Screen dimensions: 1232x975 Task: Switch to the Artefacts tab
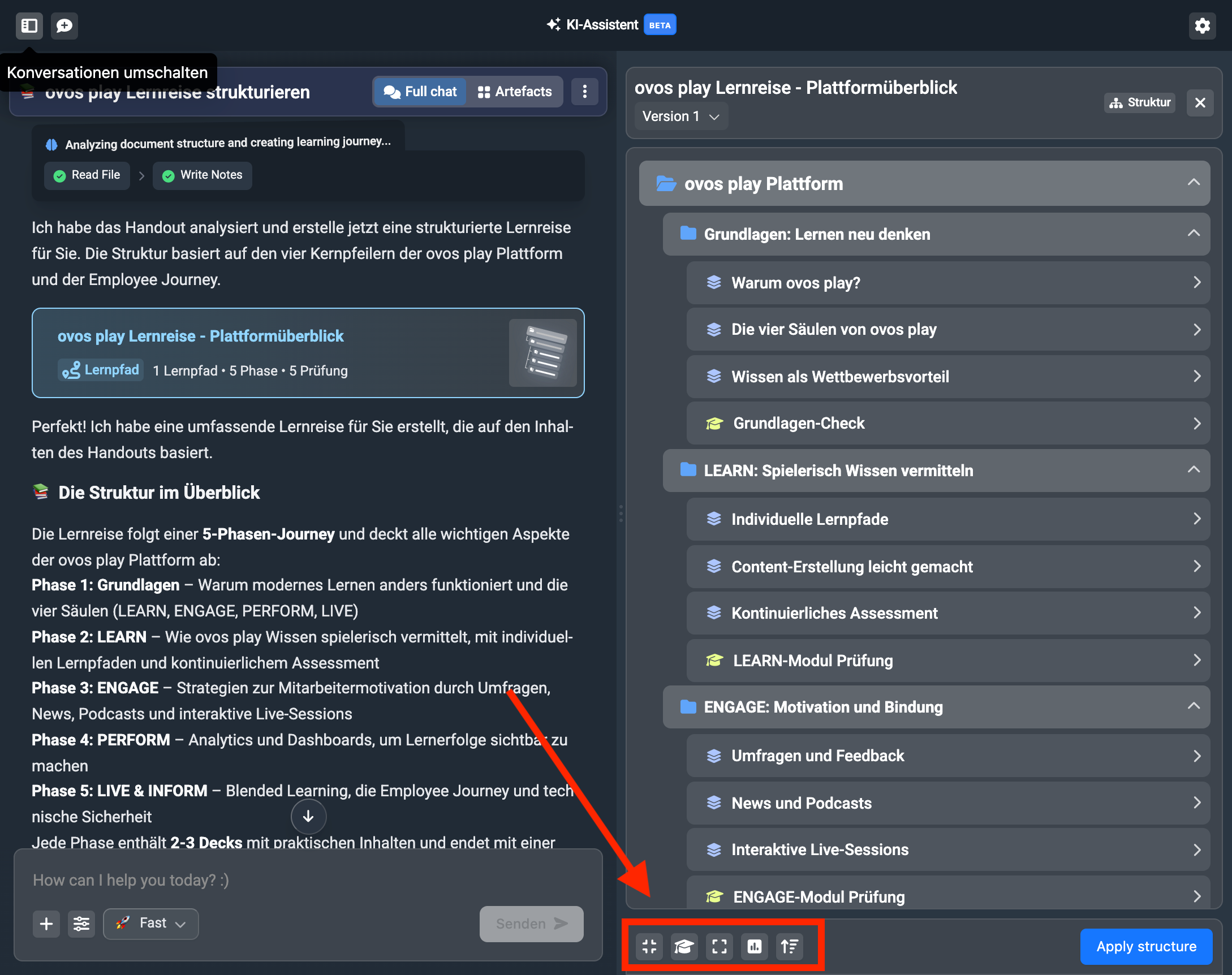pos(515,92)
